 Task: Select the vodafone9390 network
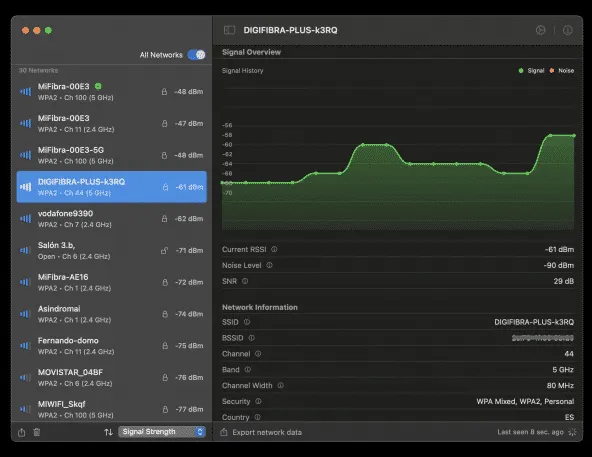pyautogui.click(x=111, y=219)
